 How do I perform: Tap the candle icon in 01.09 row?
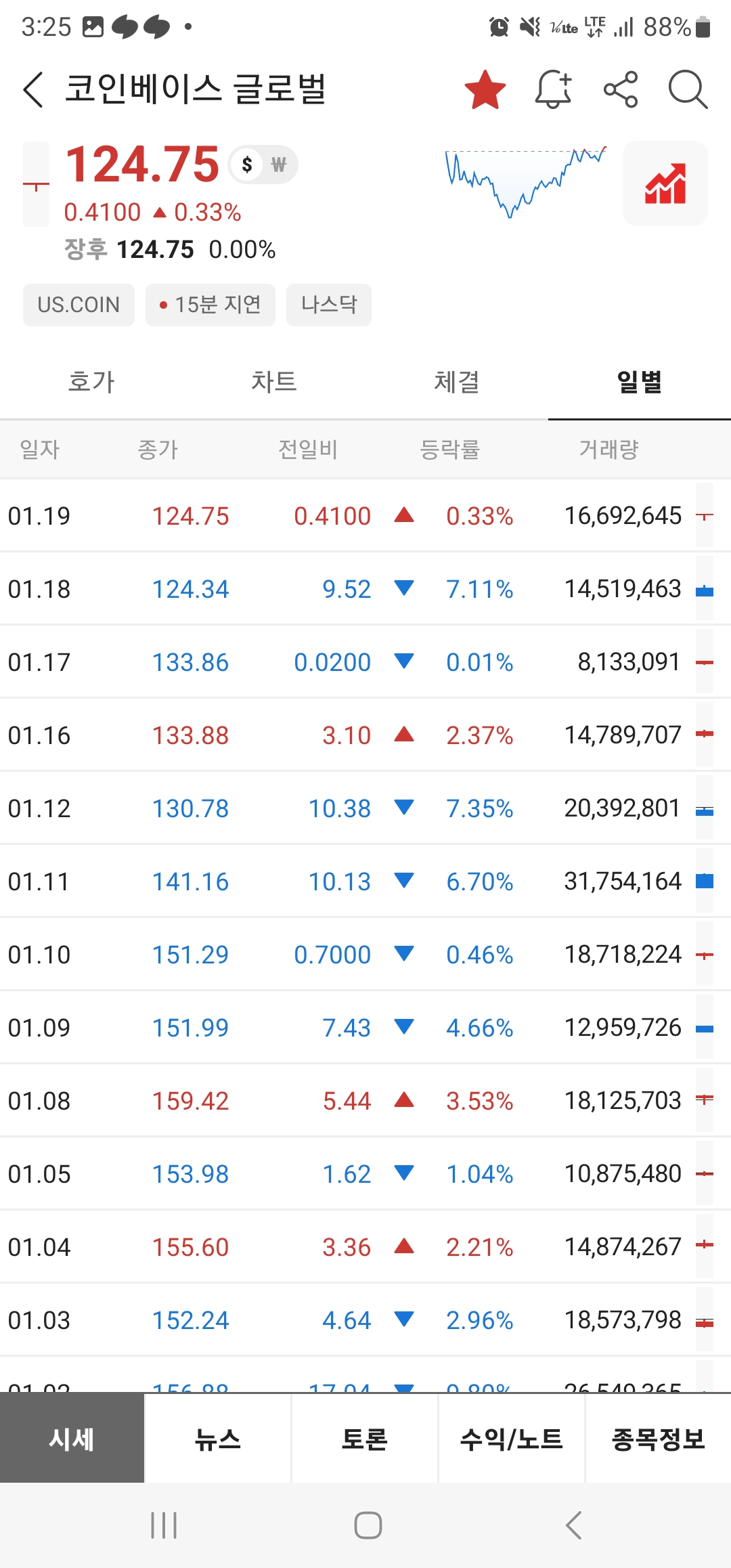[x=705, y=1028]
